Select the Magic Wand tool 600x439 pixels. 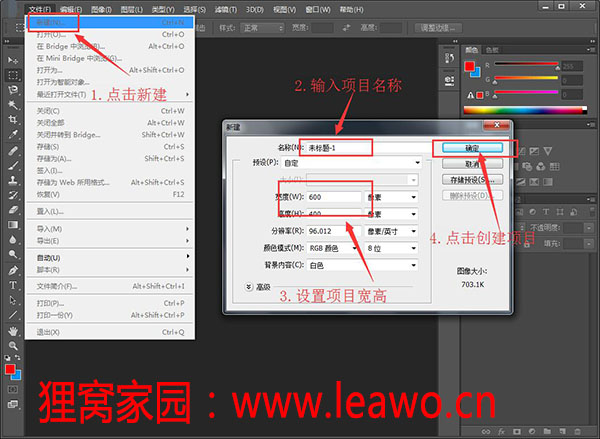[13, 104]
